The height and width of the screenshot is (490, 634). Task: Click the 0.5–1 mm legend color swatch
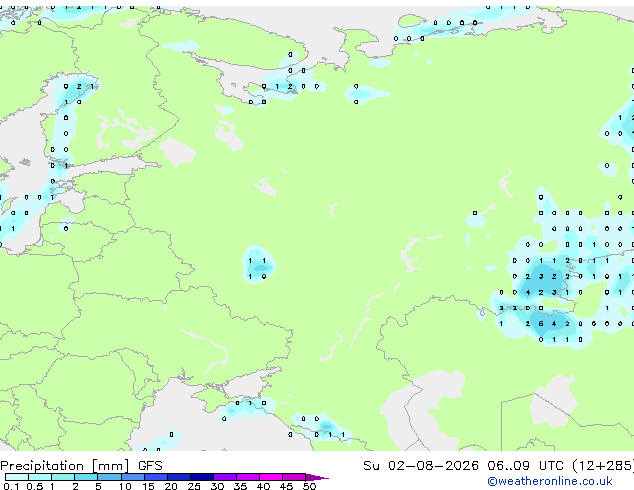pos(40,477)
